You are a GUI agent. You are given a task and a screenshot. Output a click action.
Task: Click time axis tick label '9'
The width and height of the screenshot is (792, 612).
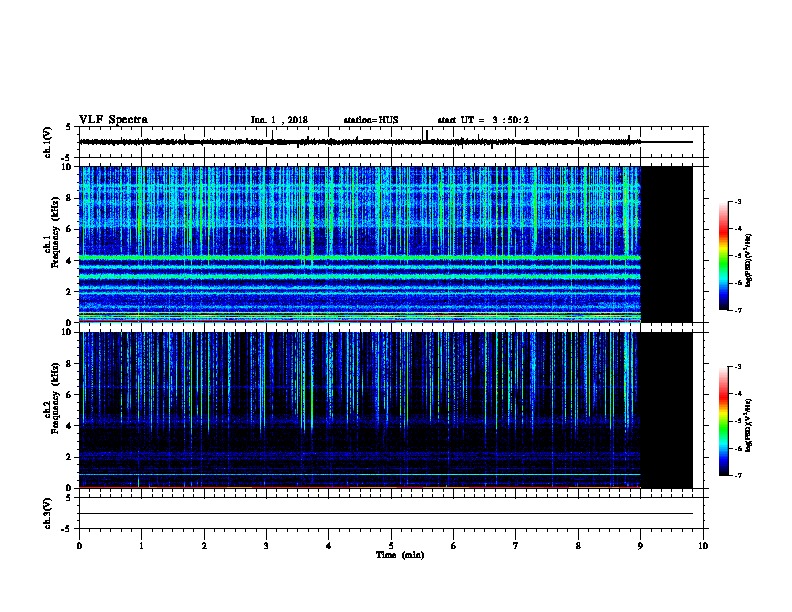pos(640,545)
